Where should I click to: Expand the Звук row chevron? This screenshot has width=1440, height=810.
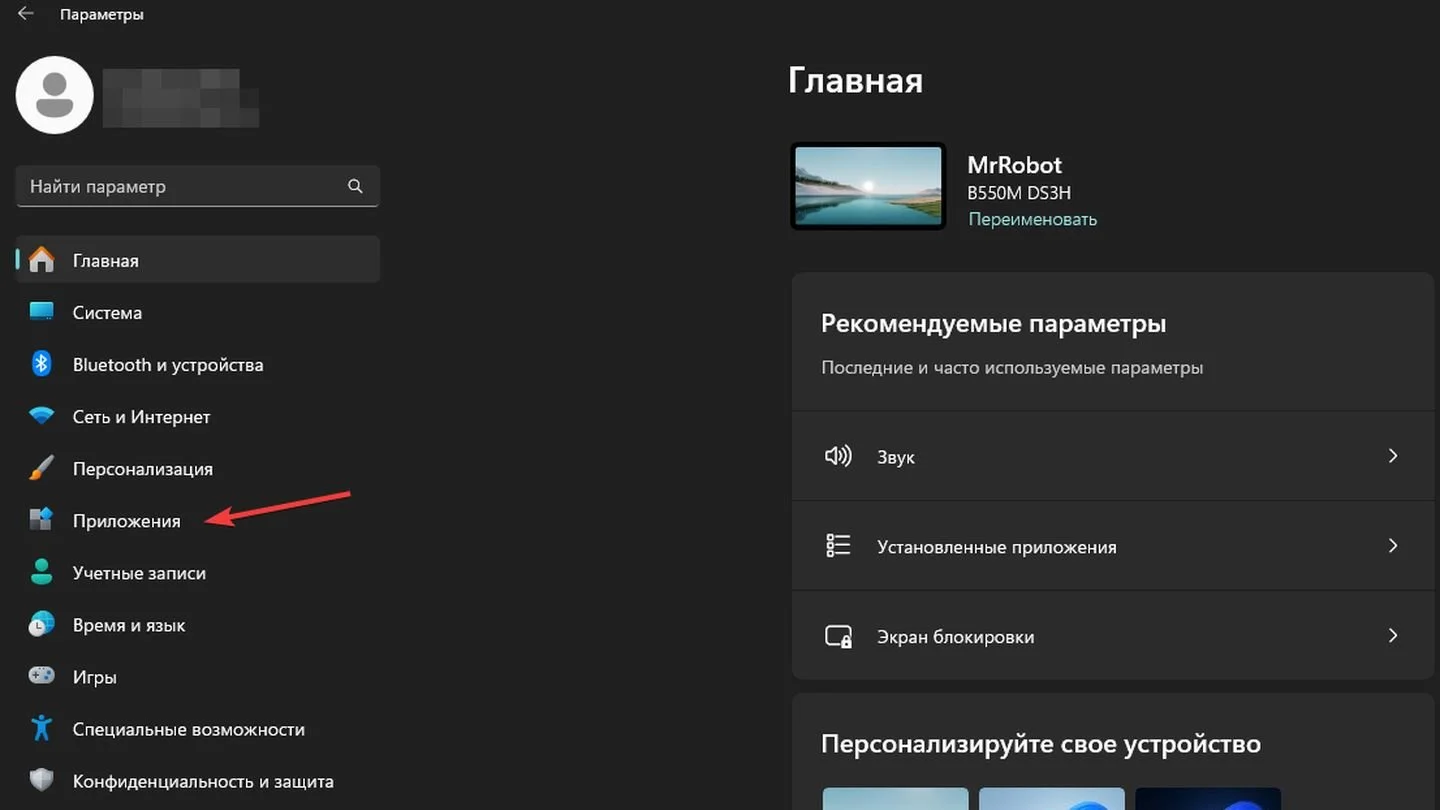[x=1393, y=456]
